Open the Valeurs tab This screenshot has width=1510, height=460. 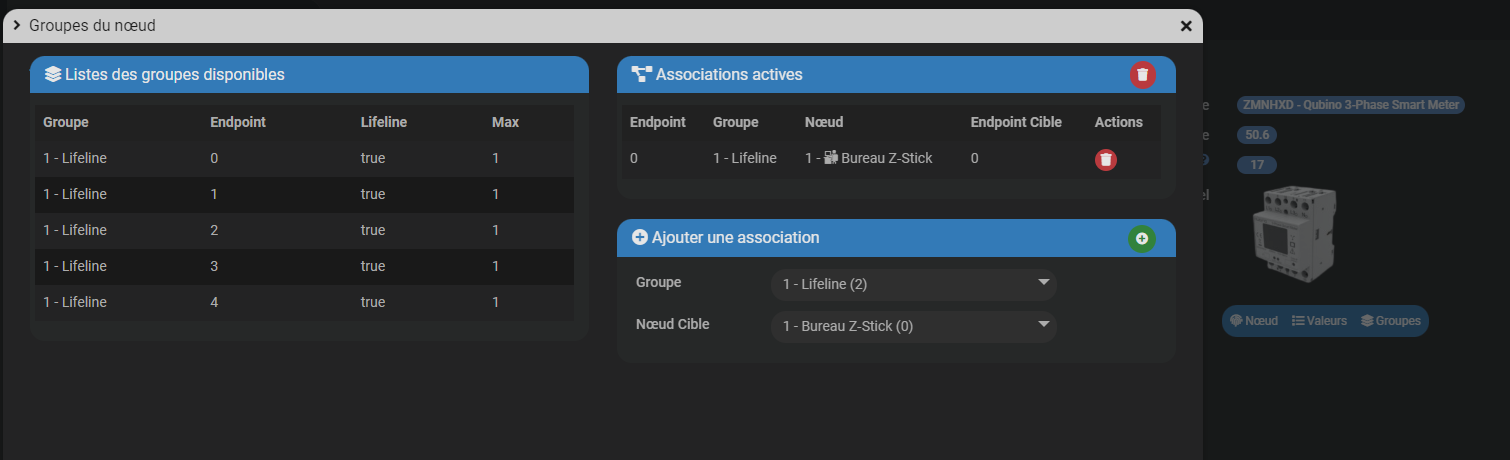pyautogui.click(x=1319, y=321)
